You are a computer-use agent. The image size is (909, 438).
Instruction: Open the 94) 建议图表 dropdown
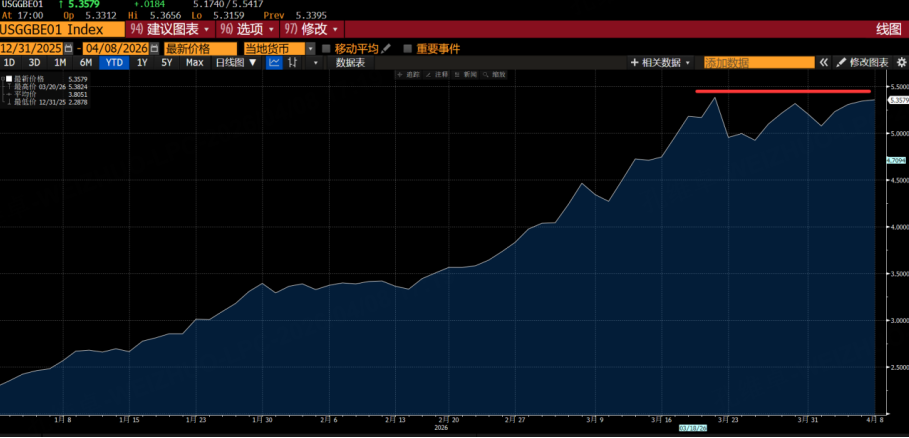tap(170, 30)
